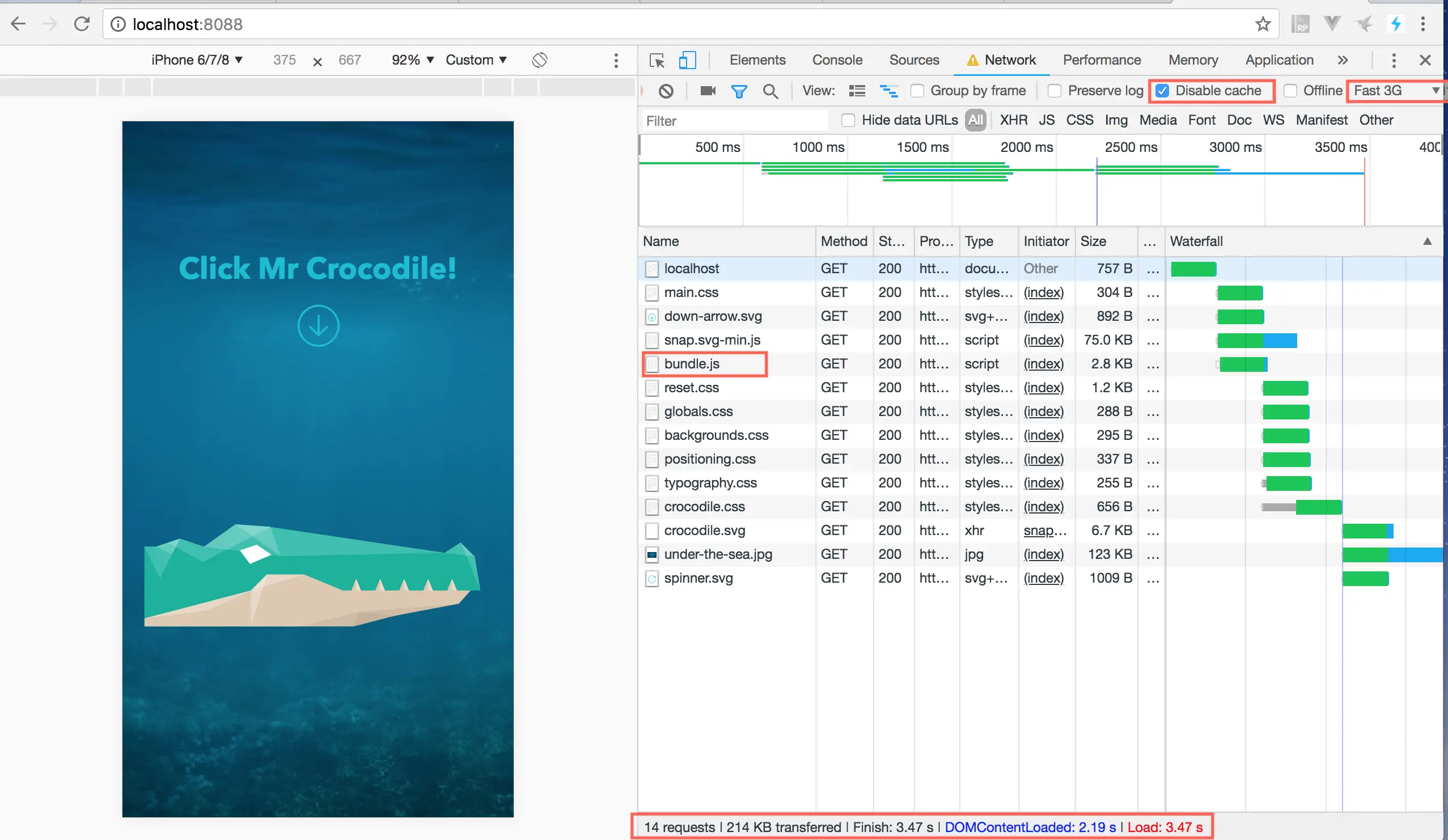This screenshot has width=1448, height=840.
Task: Expand the 92% zoom dropdown
Action: coord(413,60)
